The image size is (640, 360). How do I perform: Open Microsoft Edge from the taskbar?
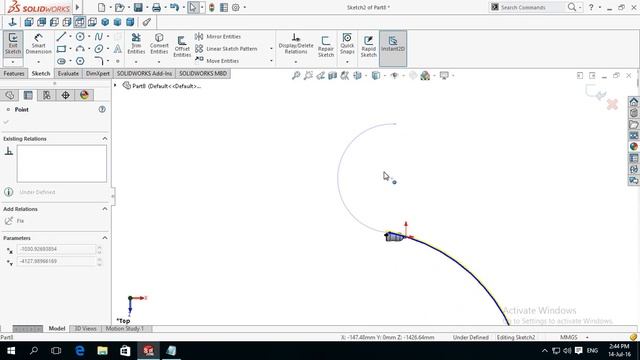point(80,351)
